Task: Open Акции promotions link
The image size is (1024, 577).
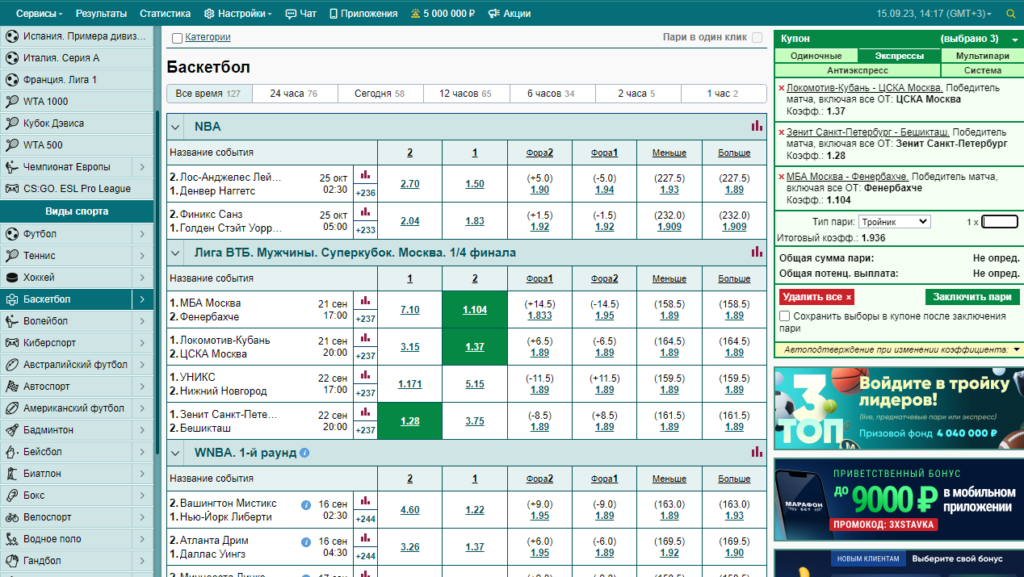Action: (509, 14)
